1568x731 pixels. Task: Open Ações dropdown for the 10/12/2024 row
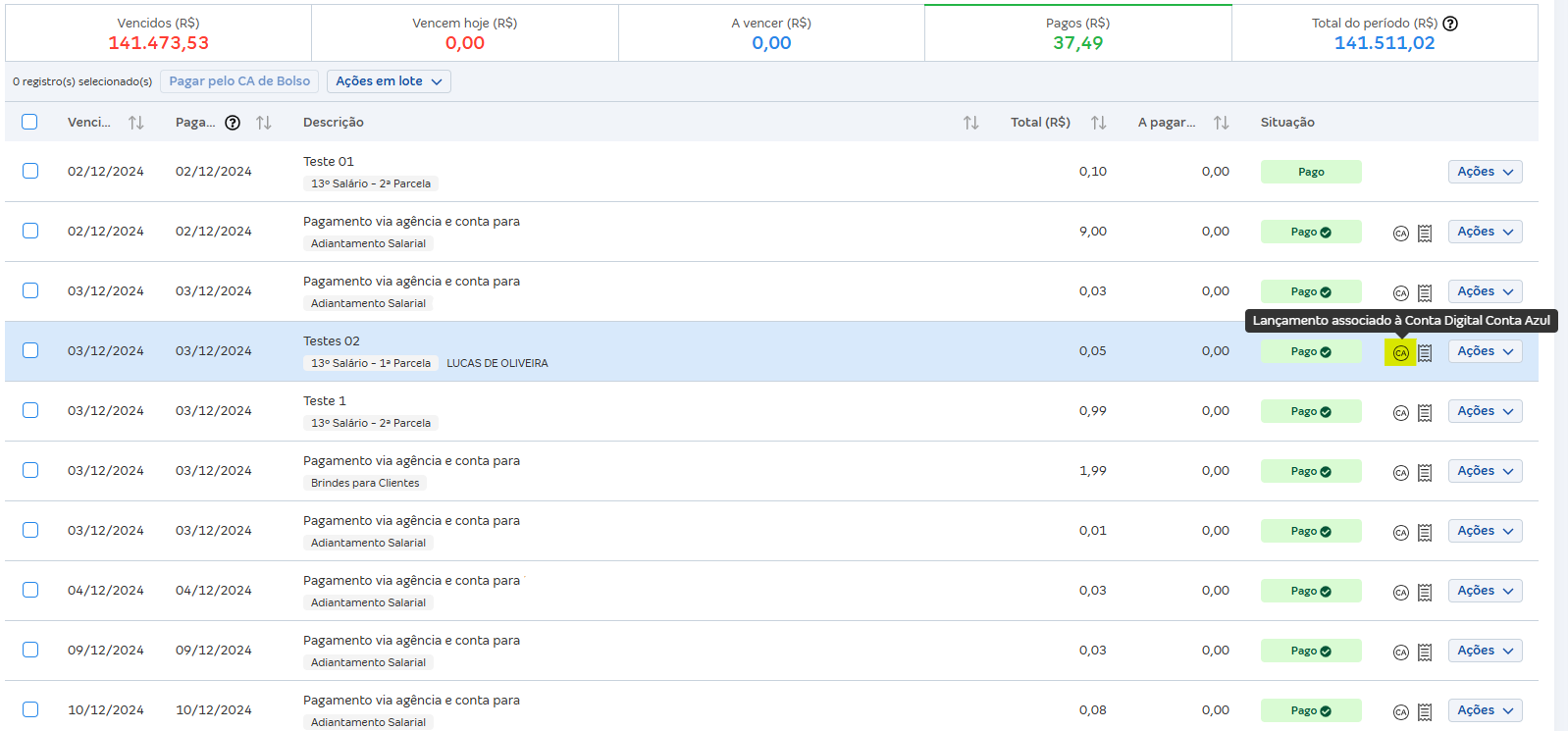pyautogui.click(x=1485, y=710)
